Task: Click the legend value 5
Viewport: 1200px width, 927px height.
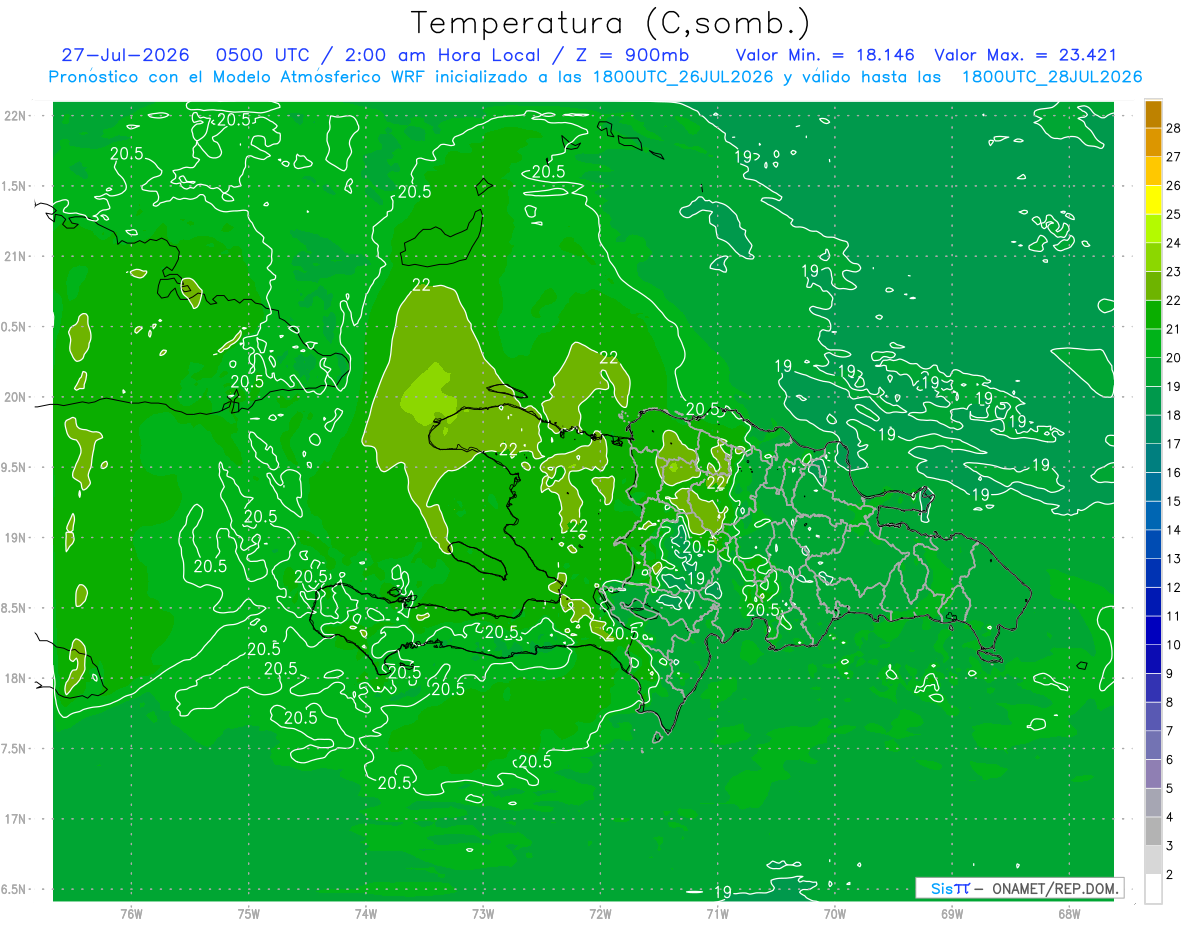Action: click(x=1170, y=788)
